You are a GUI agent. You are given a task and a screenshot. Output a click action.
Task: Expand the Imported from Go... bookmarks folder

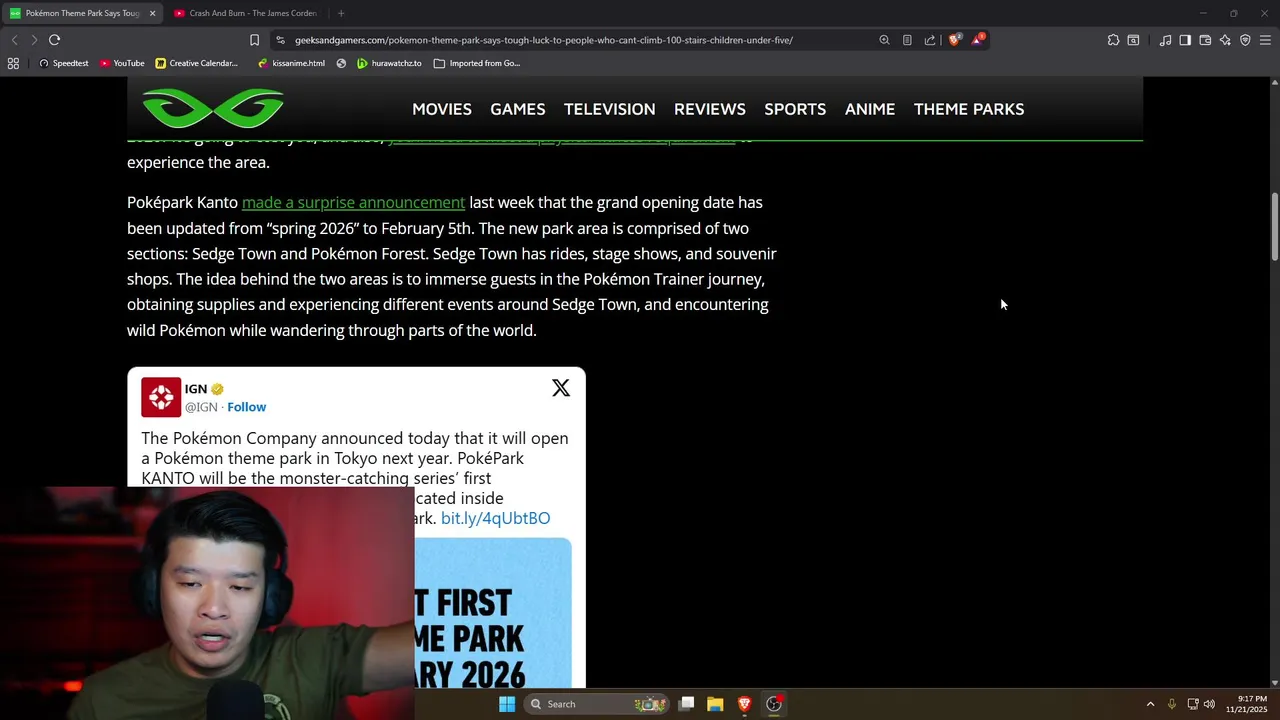pyautogui.click(x=477, y=63)
